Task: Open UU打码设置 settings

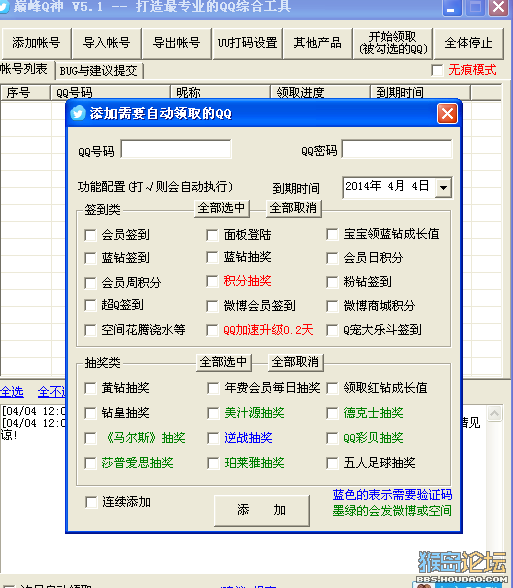Action: pos(247,43)
